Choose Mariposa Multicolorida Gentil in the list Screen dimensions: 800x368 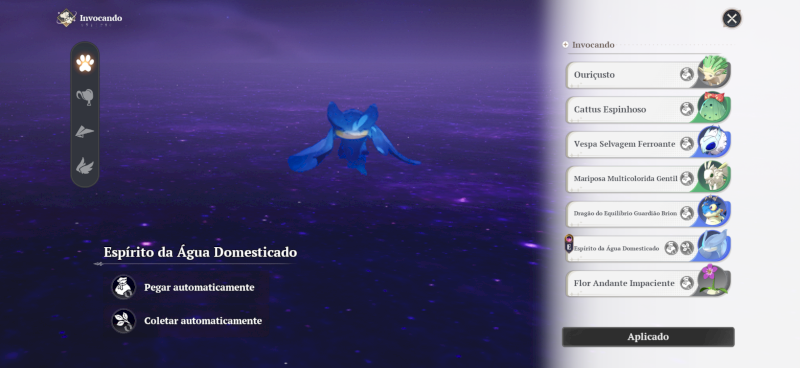(x=648, y=179)
